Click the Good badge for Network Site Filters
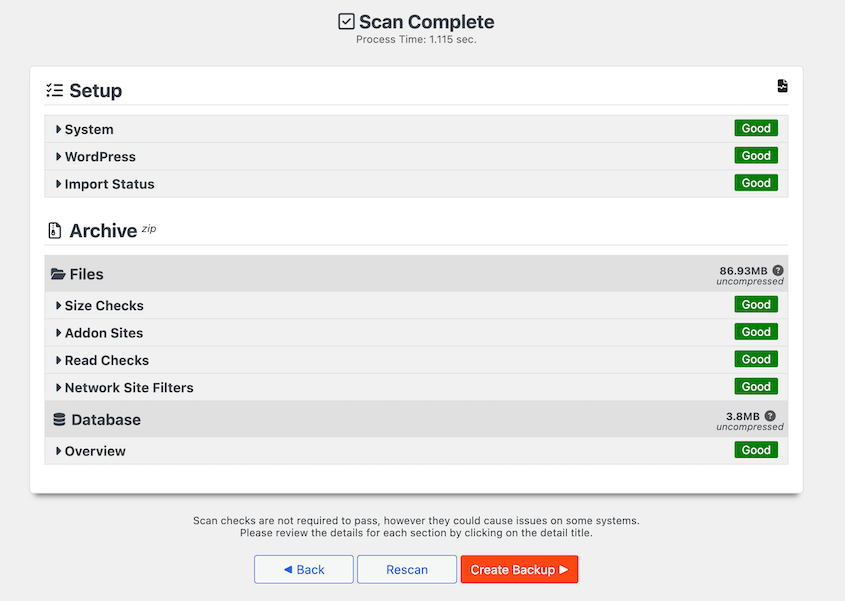This screenshot has height=601, width=845. (756, 386)
